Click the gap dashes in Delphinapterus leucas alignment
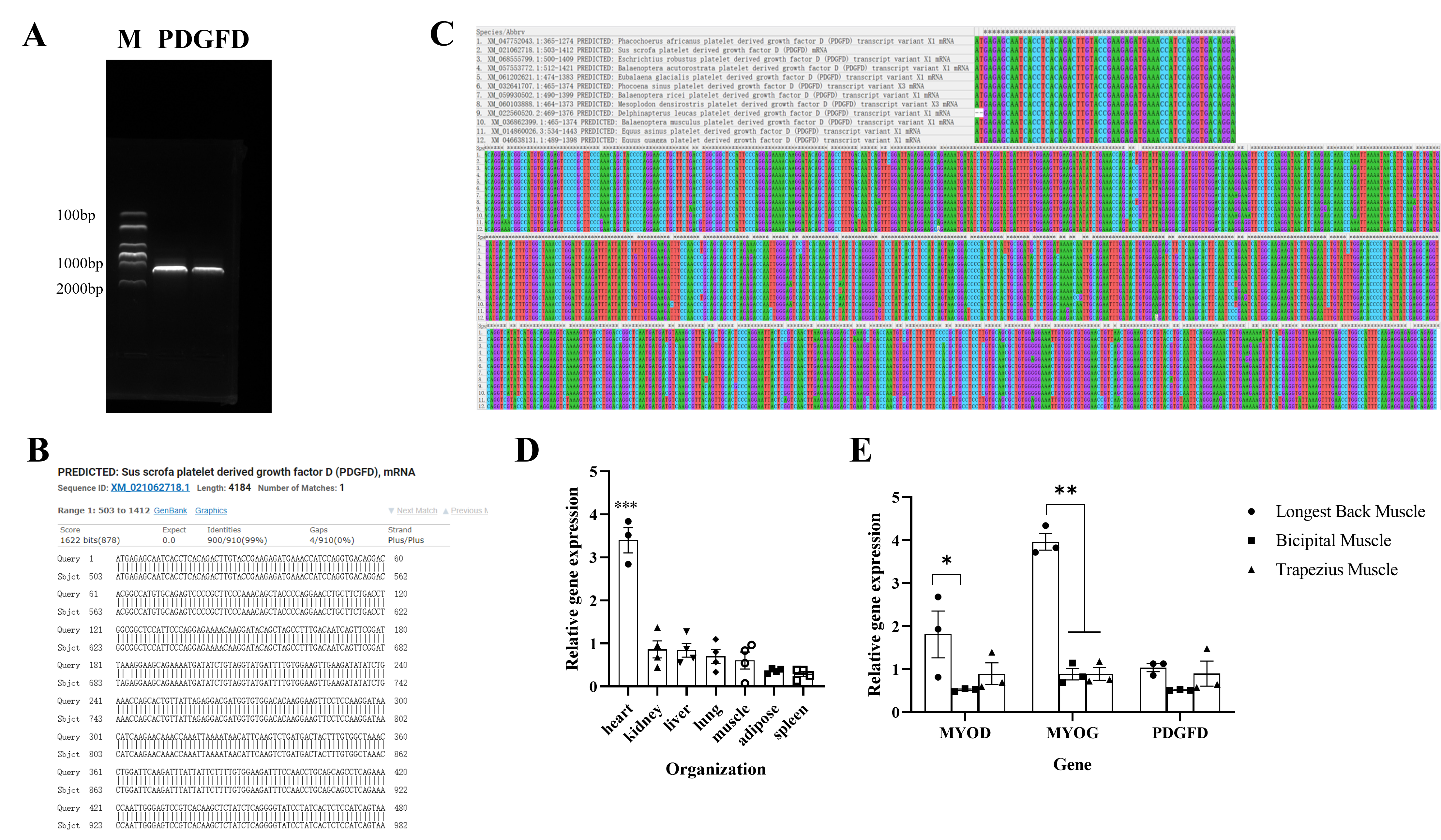 tap(979, 113)
